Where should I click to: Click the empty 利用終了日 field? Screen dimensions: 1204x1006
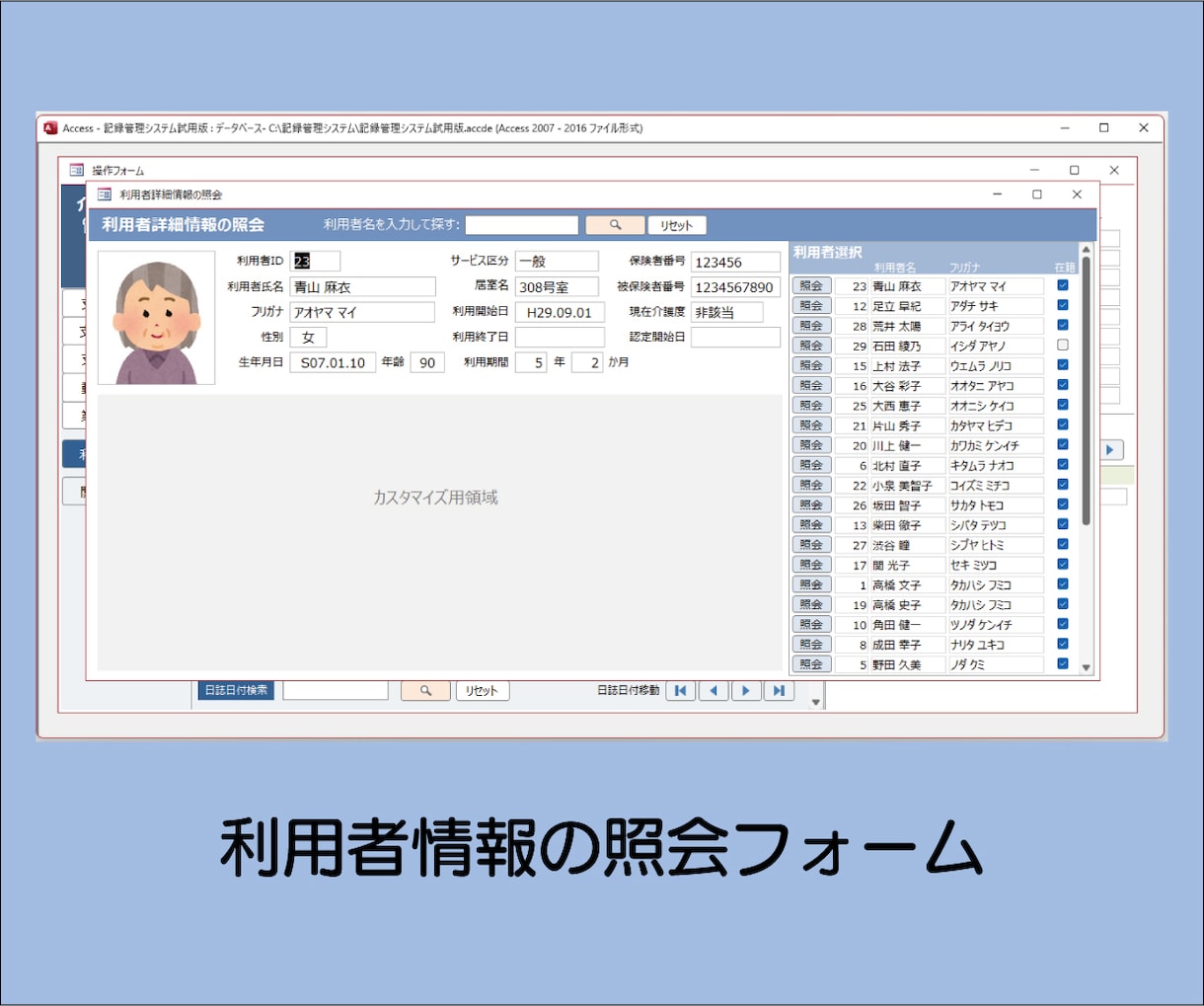coord(560,338)
